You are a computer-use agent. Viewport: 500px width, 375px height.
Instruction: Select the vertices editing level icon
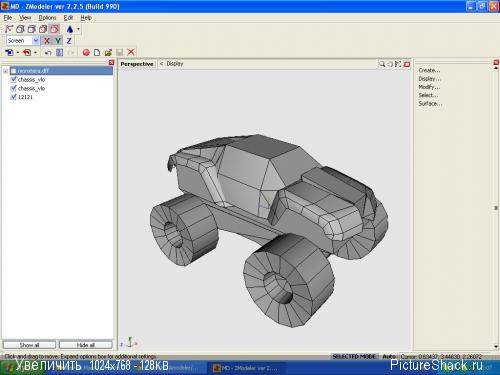coord(9,29)
